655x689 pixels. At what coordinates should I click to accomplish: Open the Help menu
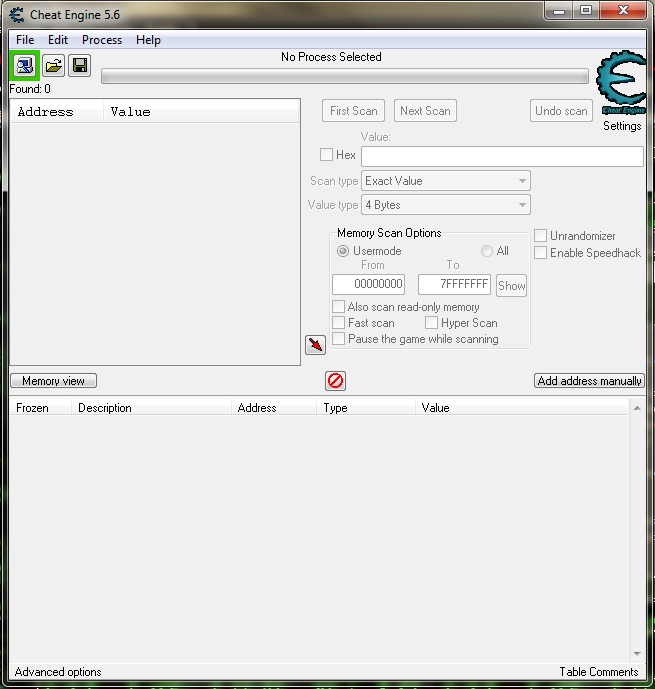[x=148, y=40]
